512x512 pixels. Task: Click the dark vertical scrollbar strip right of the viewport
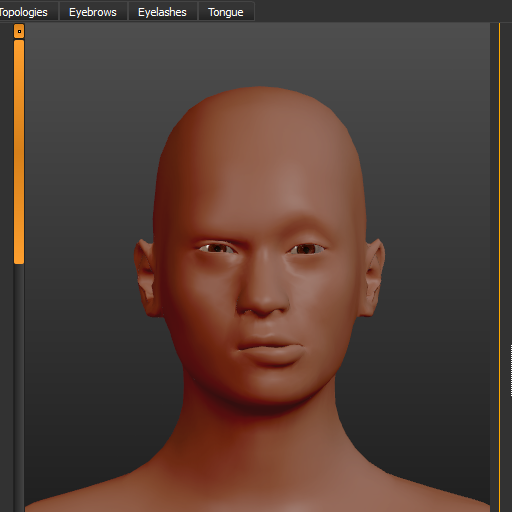pos(494,267)
